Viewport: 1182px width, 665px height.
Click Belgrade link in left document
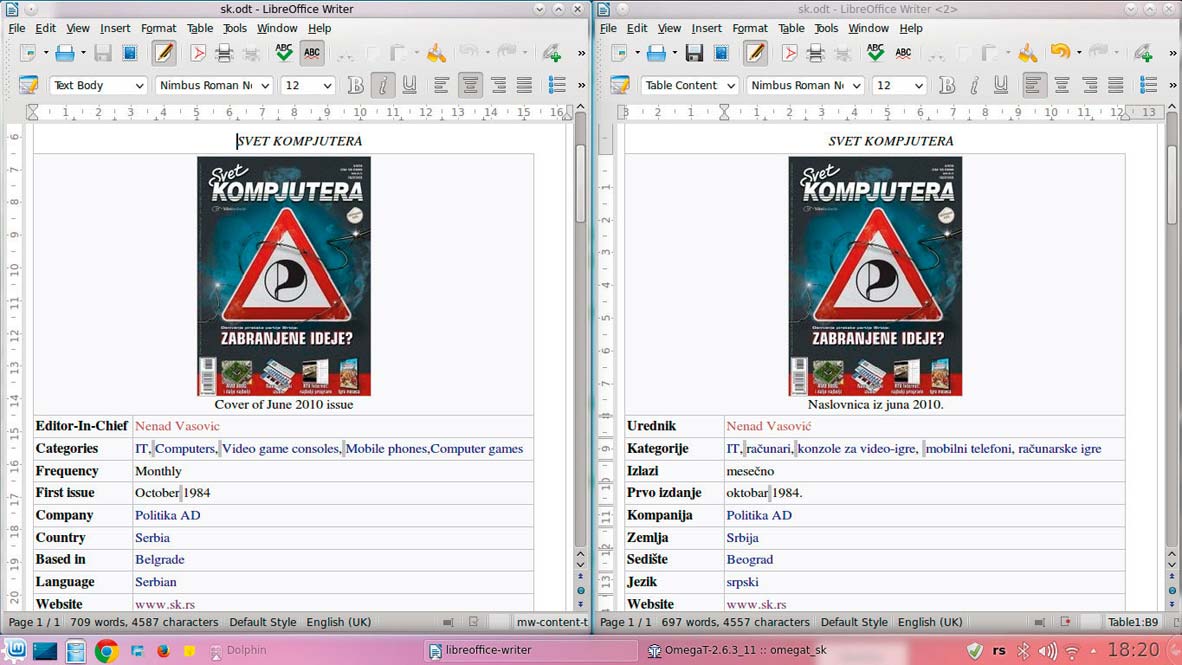(x=159, y=559)
